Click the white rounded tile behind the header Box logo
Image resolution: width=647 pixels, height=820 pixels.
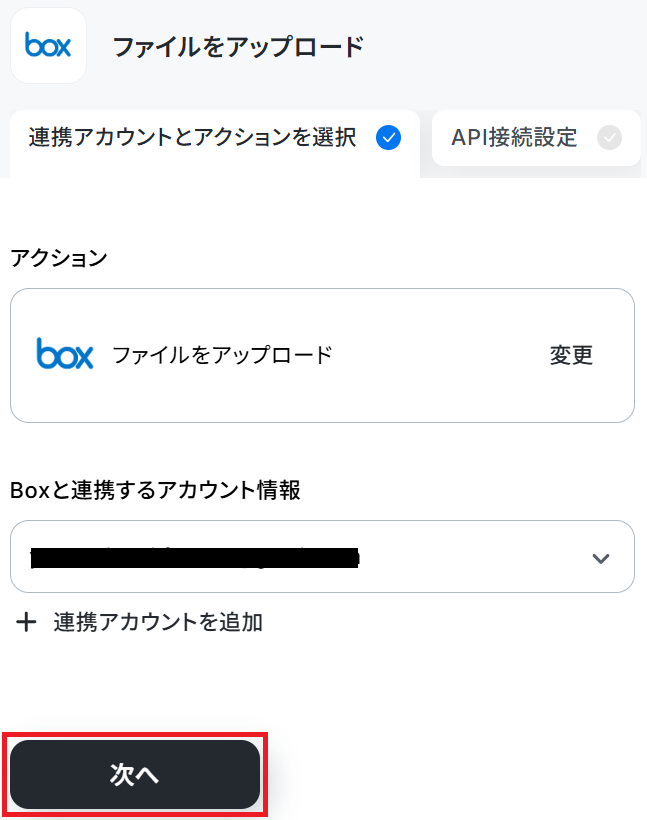pos(48,45)
